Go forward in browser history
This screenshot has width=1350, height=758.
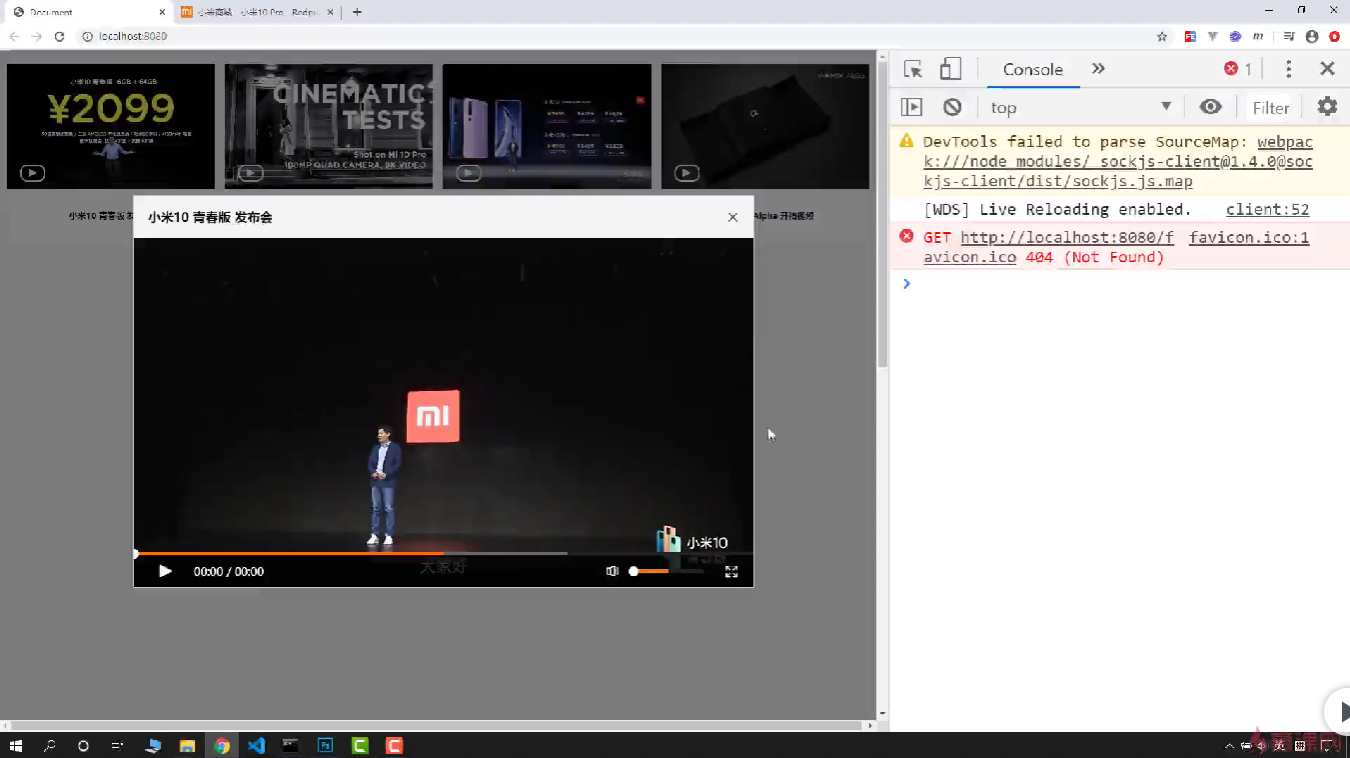(x=36, y=36)
